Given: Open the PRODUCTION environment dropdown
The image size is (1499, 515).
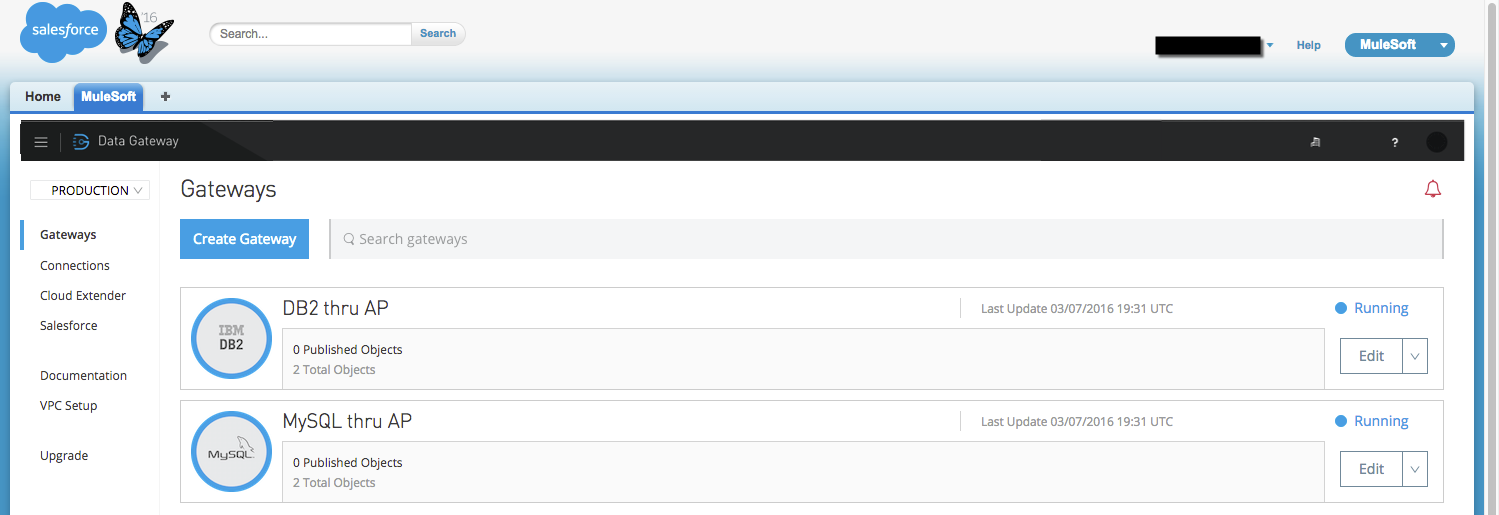Looking at the screenshot, I should [90, 190].
